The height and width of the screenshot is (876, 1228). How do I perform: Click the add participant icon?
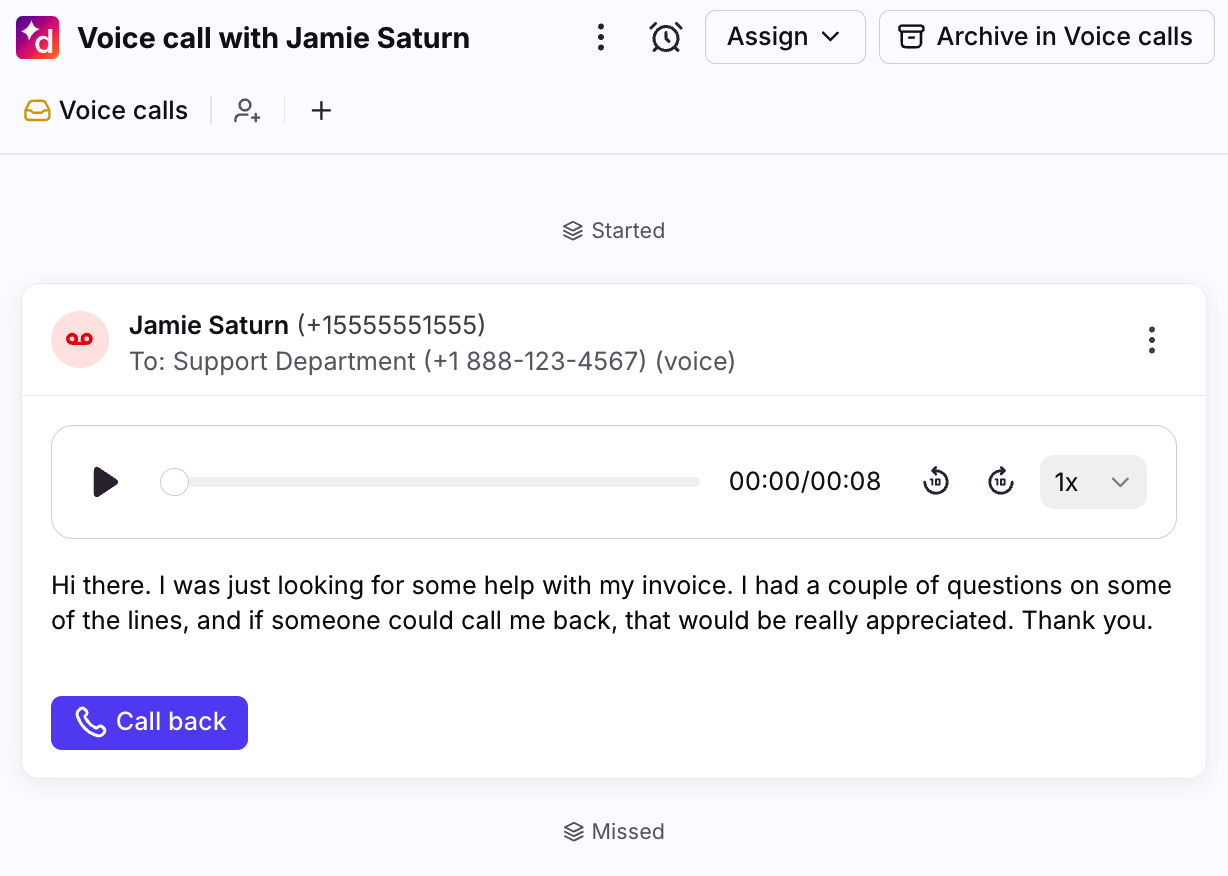[247, 111]
